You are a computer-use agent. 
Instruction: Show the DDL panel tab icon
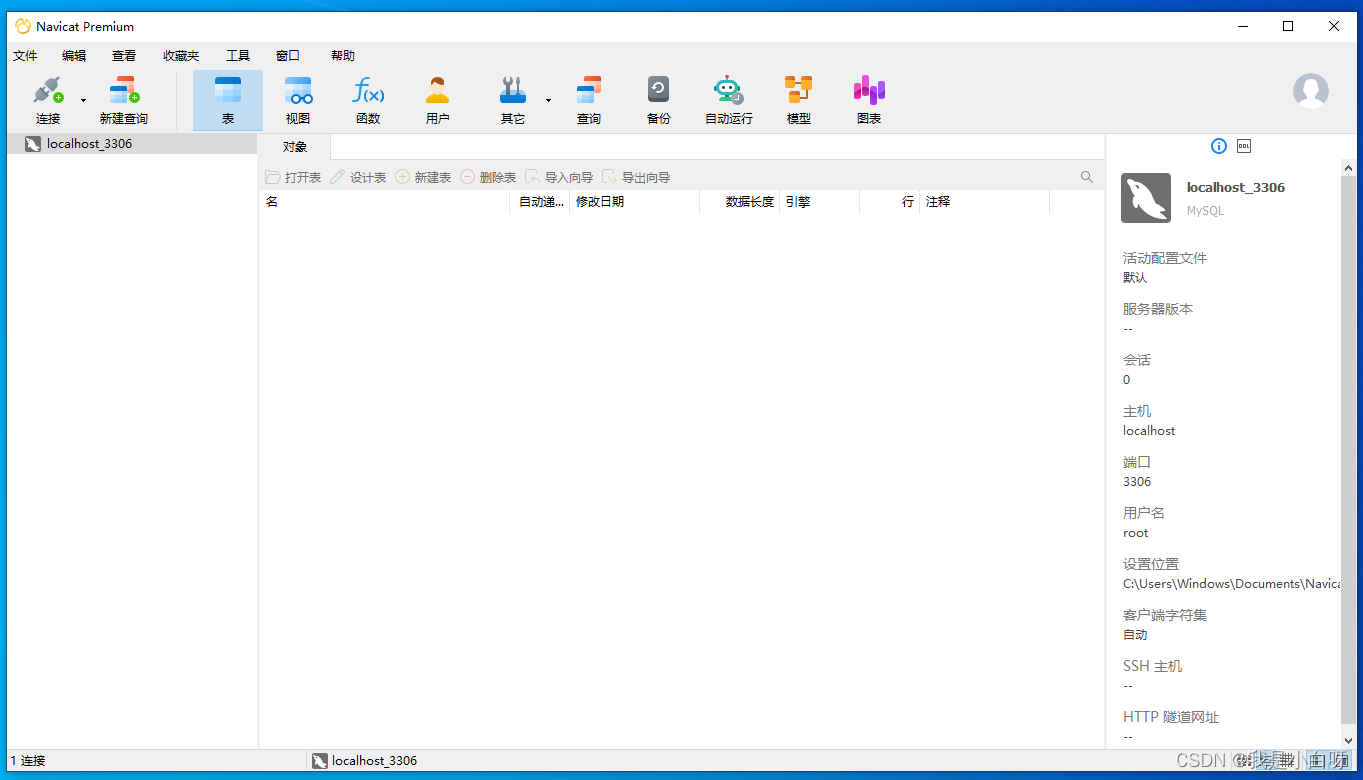coord(1244,146)
